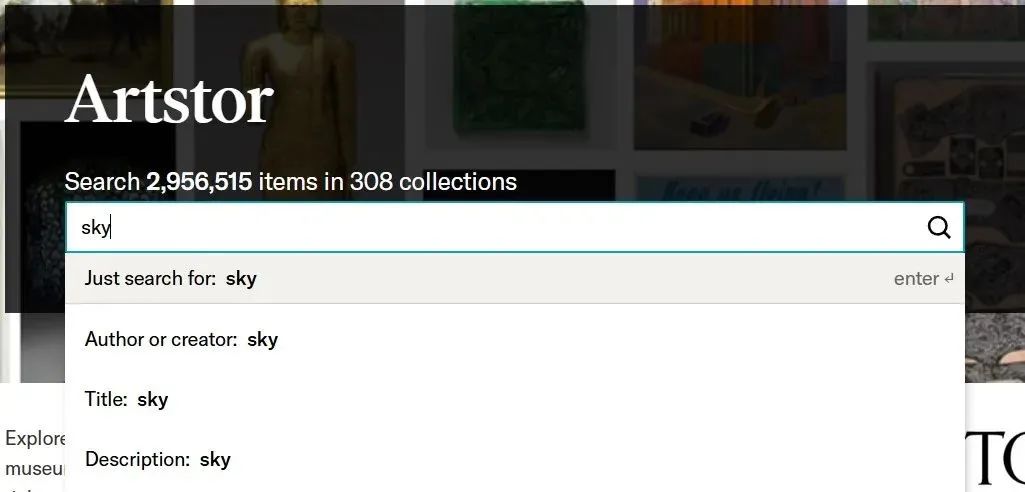Click the 'enter' return key hint
Image resolution: width=1025 pixels, height=492 pixels.
click(923, 278)
